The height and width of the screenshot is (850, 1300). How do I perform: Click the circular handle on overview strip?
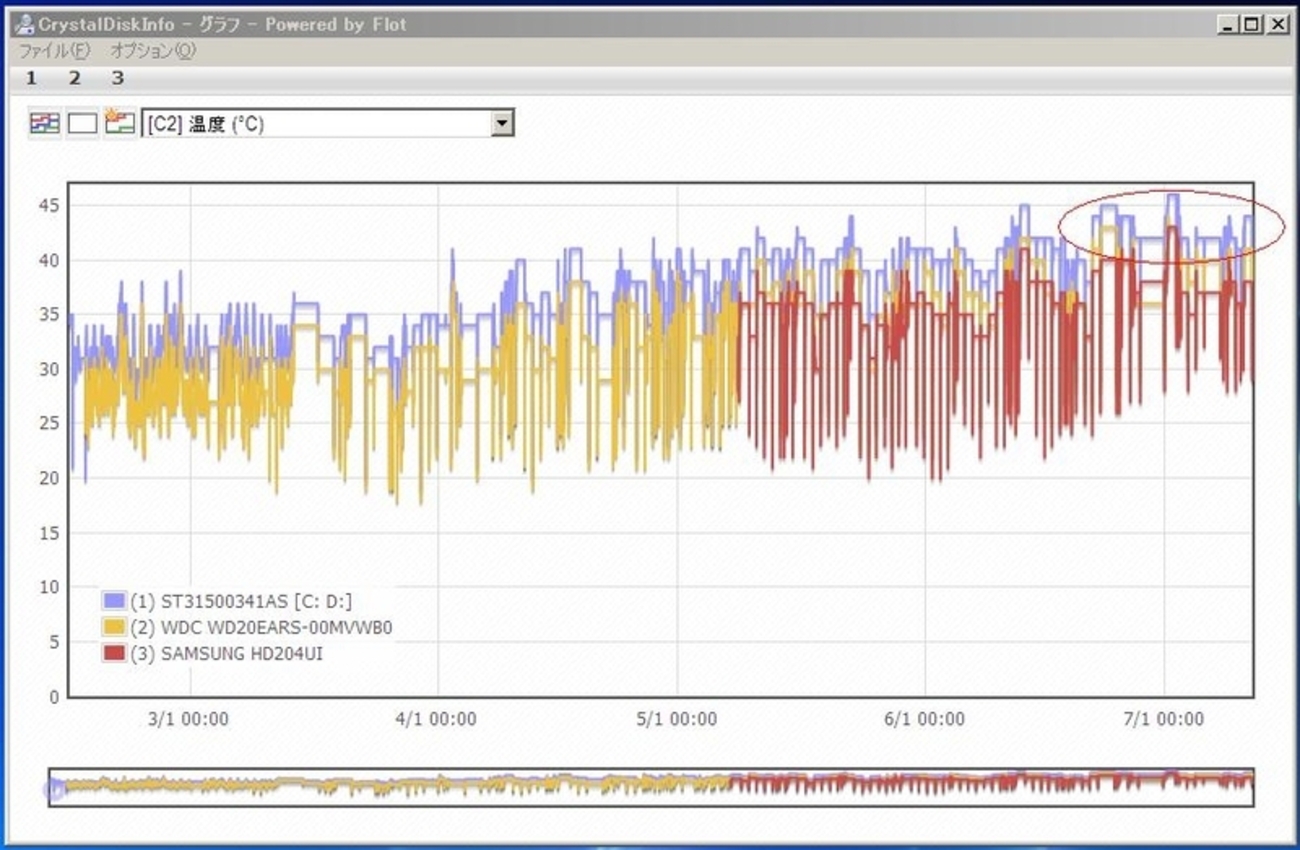[55, 790]
